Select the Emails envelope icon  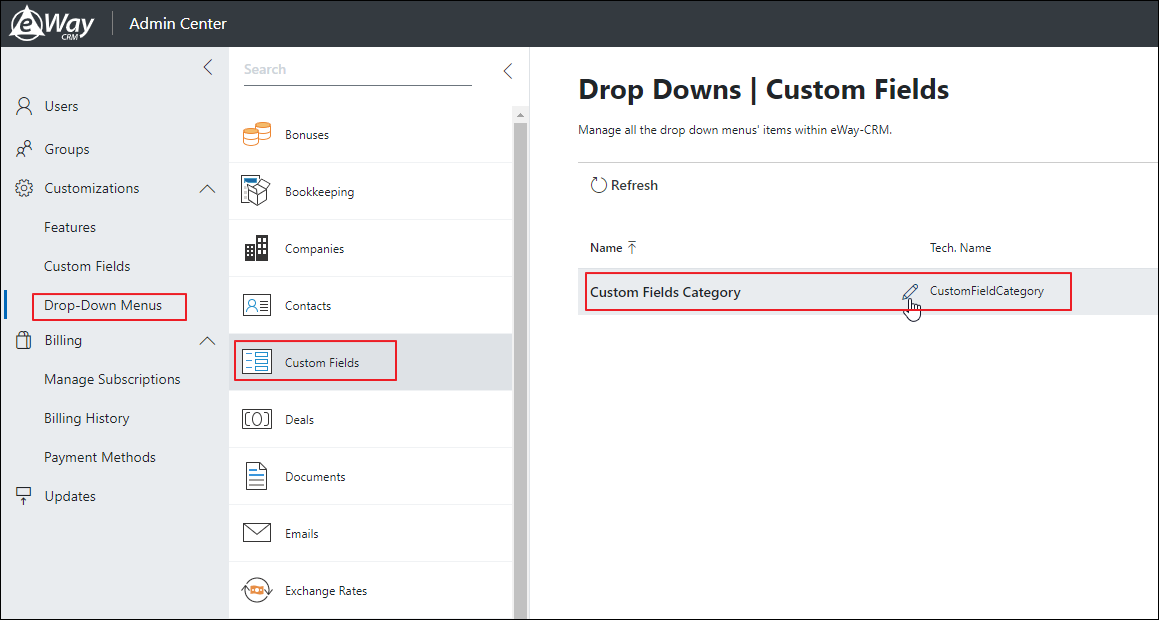[x=257, y=533]
